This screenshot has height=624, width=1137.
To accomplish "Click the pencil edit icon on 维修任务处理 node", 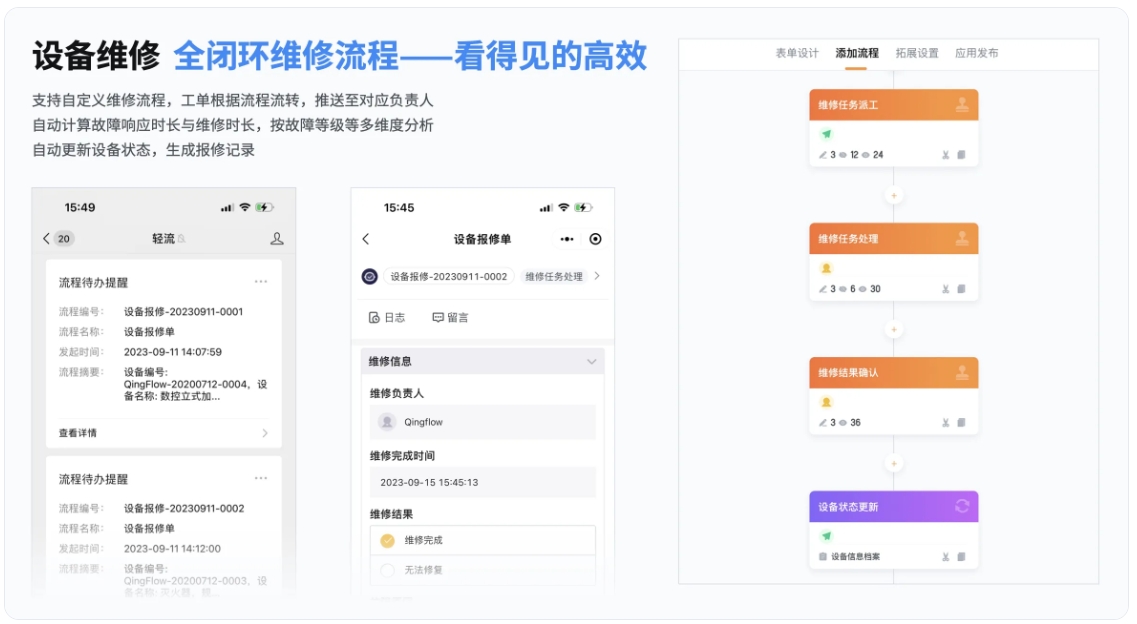I will (822, 289).
